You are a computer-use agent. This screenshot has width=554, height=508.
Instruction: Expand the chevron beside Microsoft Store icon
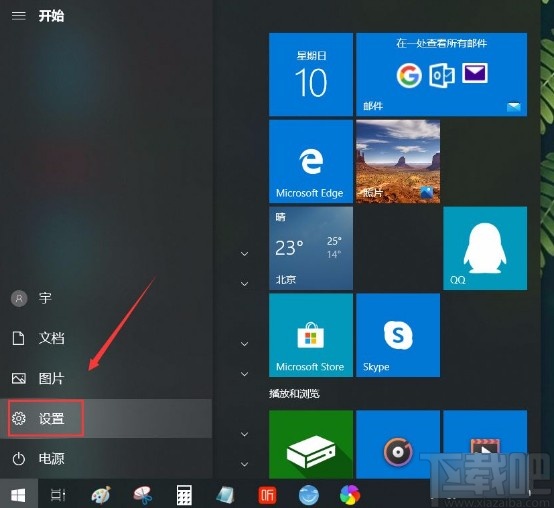(x=244, y=344)
